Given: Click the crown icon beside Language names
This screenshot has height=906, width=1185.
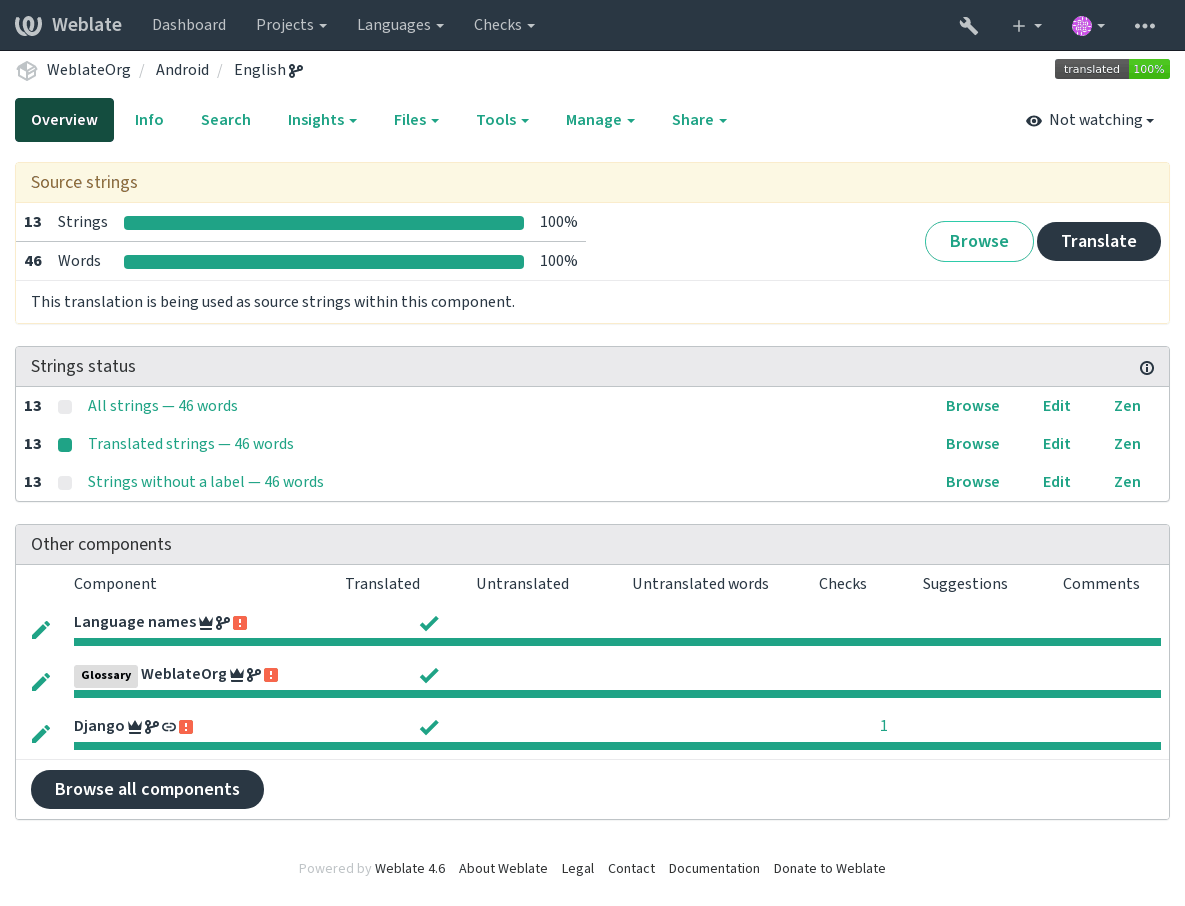Looking at the screenshot, I should [x=206, y=623].
